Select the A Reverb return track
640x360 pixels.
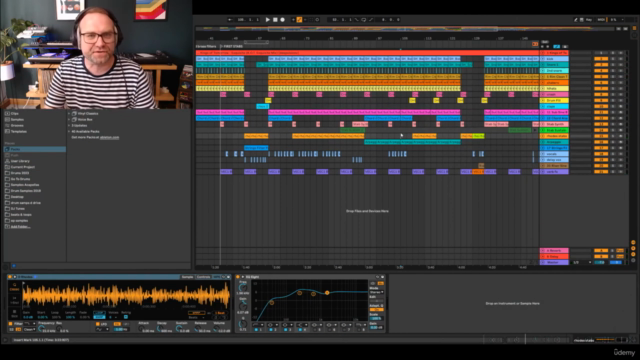pyautogui.click(x=554, y=251)
